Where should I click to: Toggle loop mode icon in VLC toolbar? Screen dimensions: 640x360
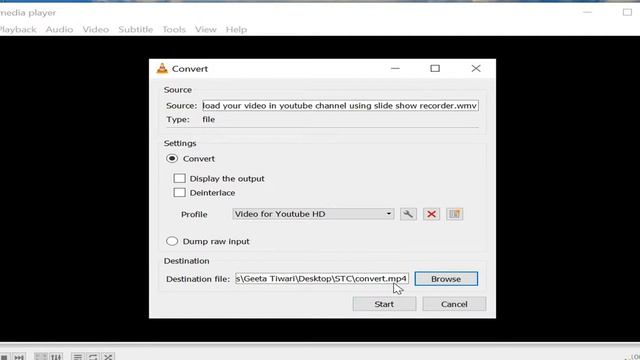[93, 357]
